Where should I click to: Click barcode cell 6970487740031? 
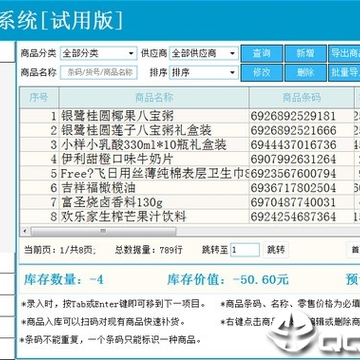coord(302,202)
